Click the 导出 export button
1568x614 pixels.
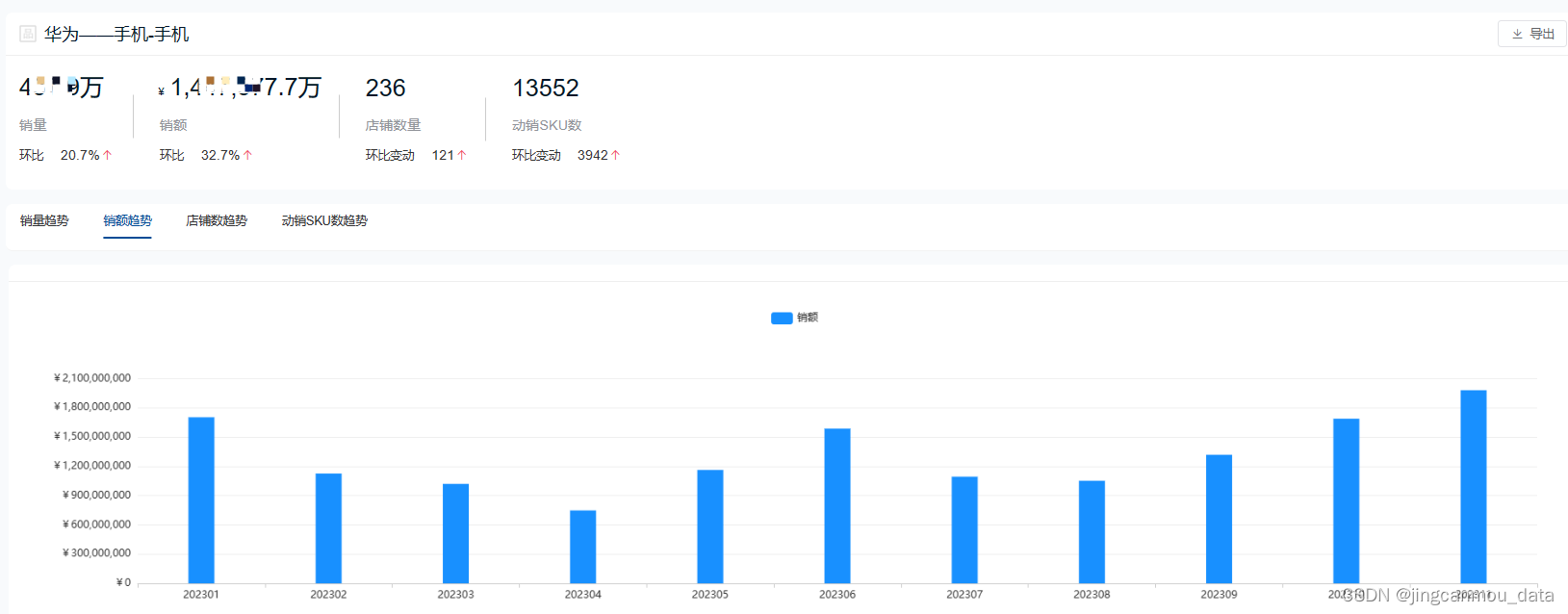1531,34
